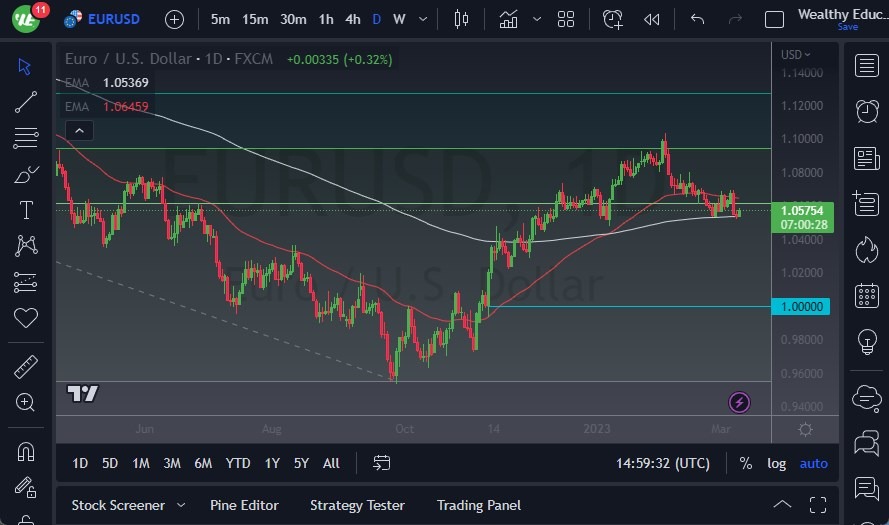The width and height of the screenshot is (889, 525).
Task: Open the ruler measure tool
Action: (x=26, y=367)
